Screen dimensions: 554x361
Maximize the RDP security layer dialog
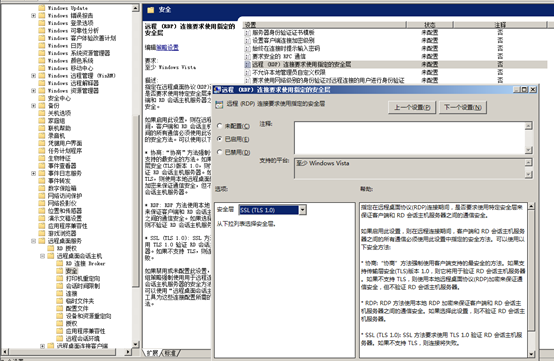(x=525, y=90)
